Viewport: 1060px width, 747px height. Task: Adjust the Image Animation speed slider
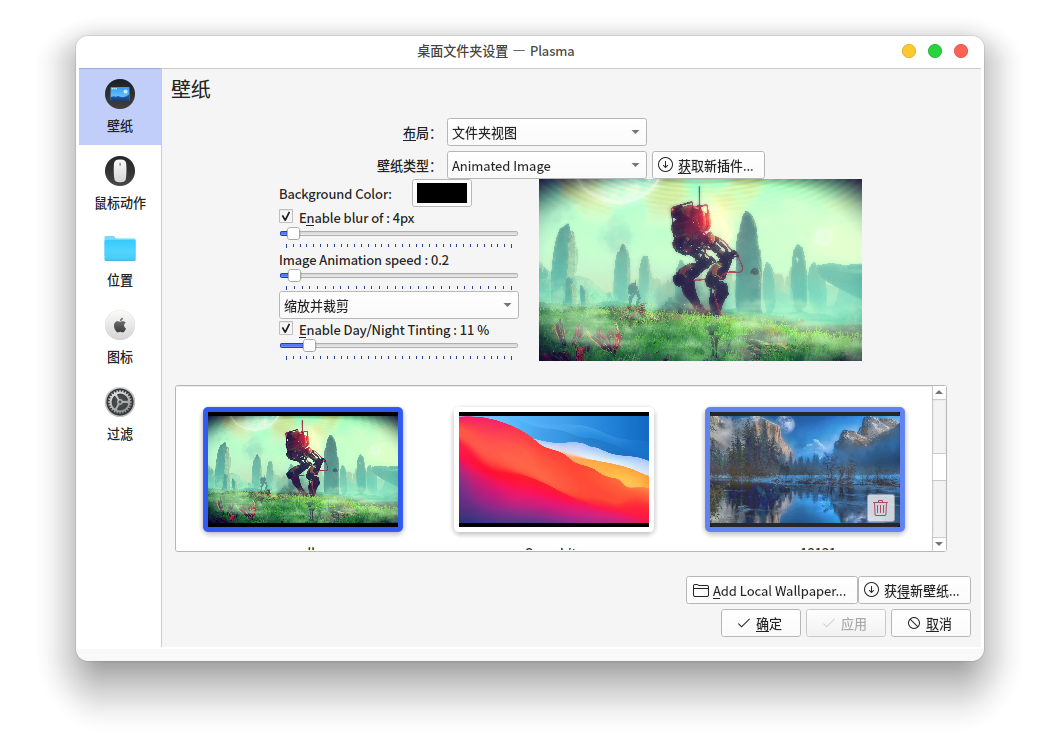click(x=399, y=276)
